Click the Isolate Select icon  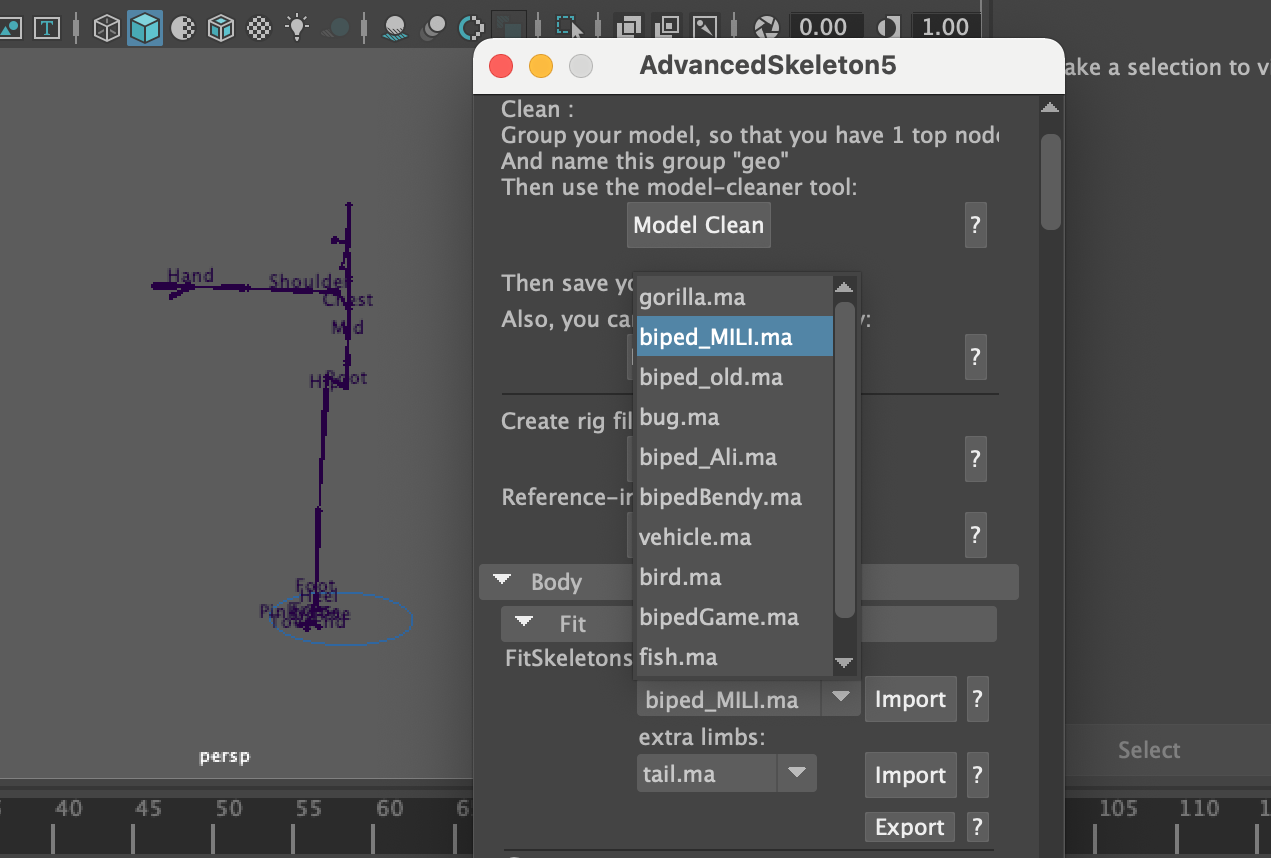point(568,26)
